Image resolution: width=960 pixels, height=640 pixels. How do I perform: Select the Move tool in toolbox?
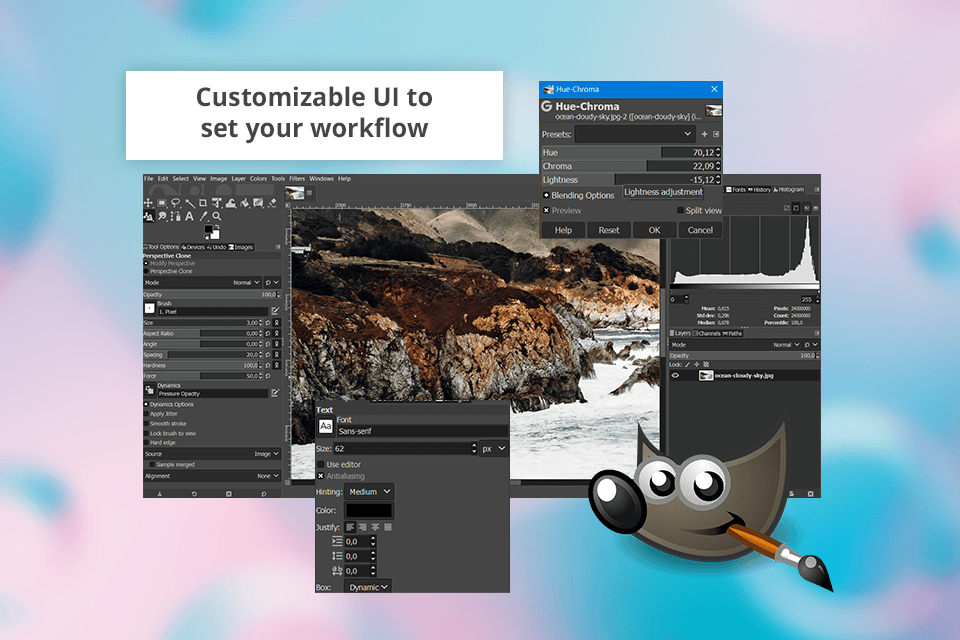[148, 203]
